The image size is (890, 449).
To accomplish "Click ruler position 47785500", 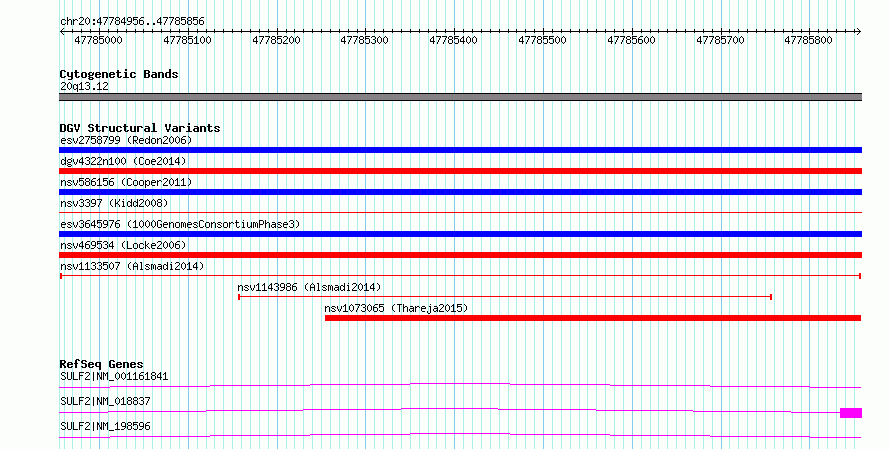I will coord(543,40).
